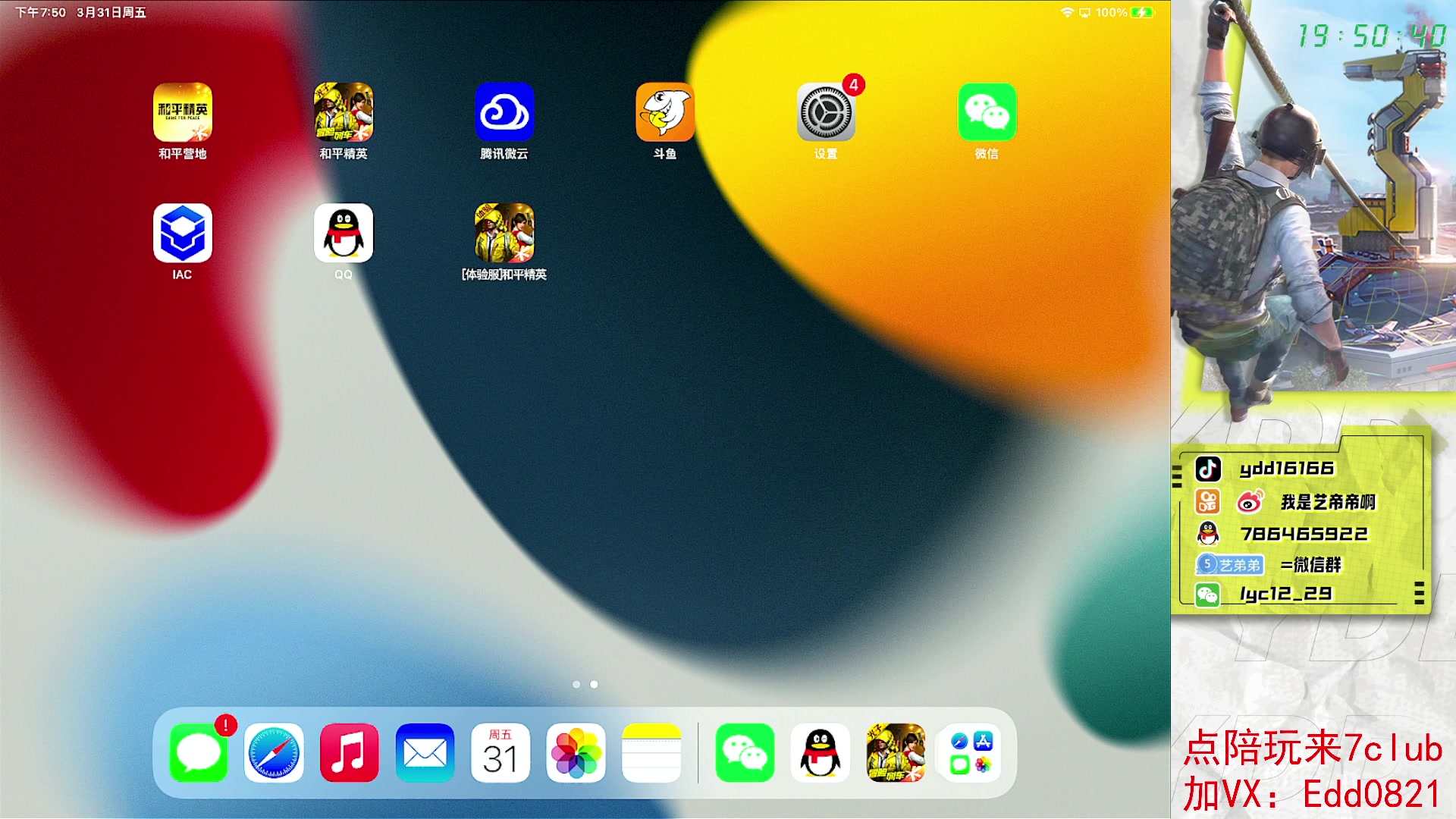Tap the battery indicator in status bar
1456x819 pixels.
point(1142,12)
